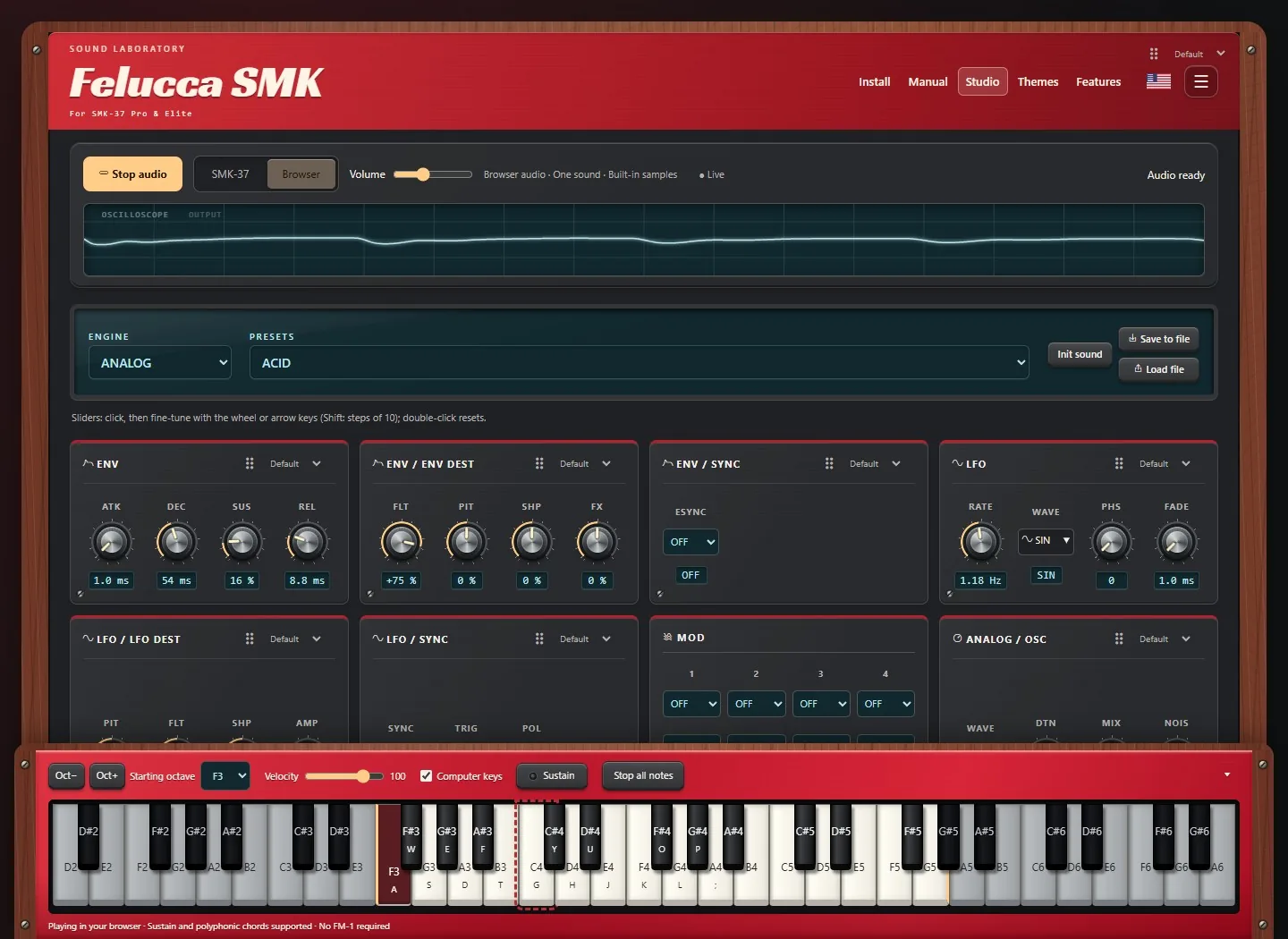This screenshot has width=1288, height=939.
Task: Open the Install page
Action: (x=875, y=81)
